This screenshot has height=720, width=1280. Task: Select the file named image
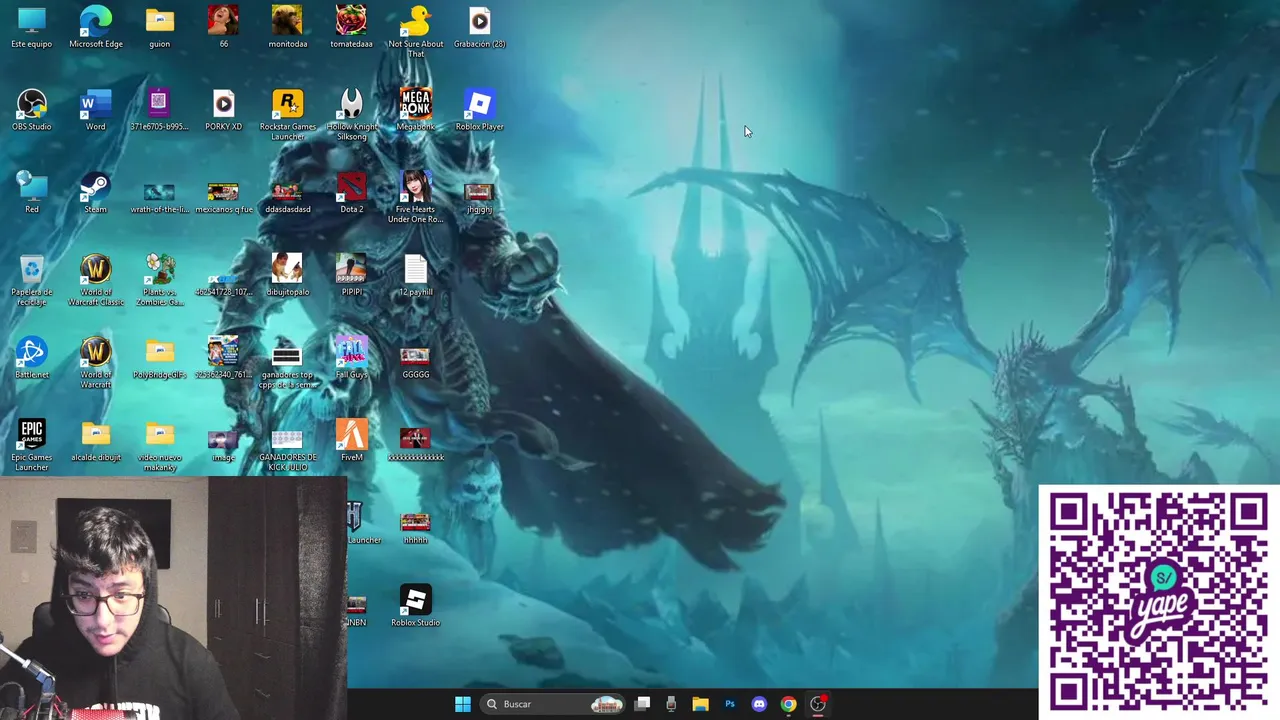(x=223, y=446)
